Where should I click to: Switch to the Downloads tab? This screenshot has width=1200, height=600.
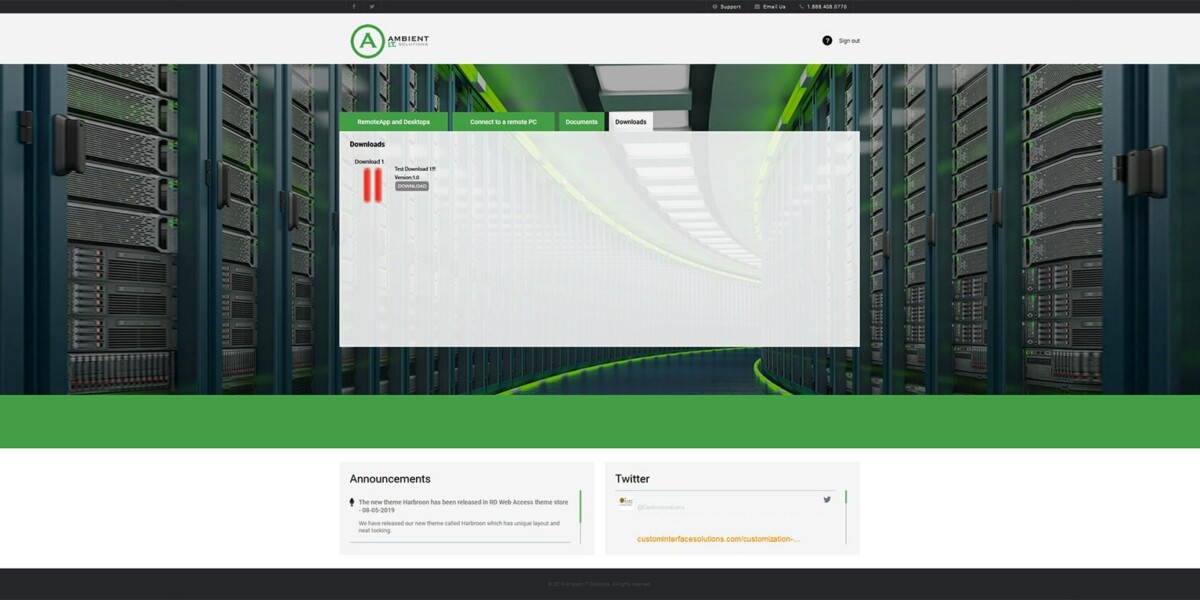coord(630,121)
